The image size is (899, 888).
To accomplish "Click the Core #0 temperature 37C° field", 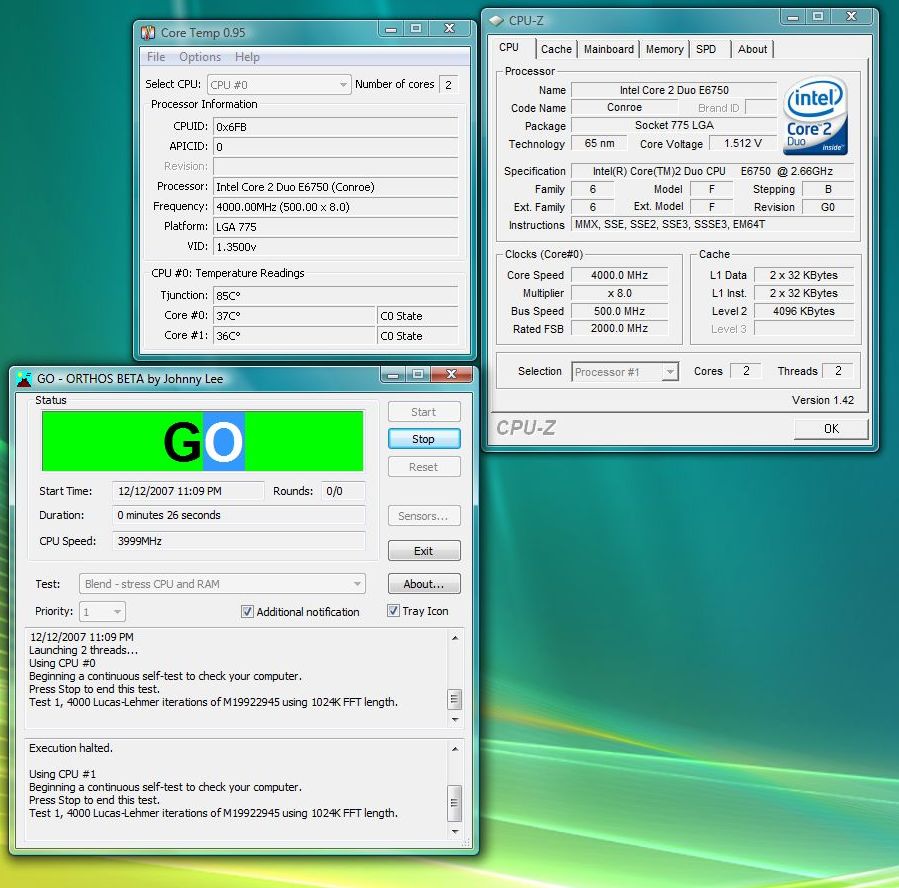I will 294,316.
